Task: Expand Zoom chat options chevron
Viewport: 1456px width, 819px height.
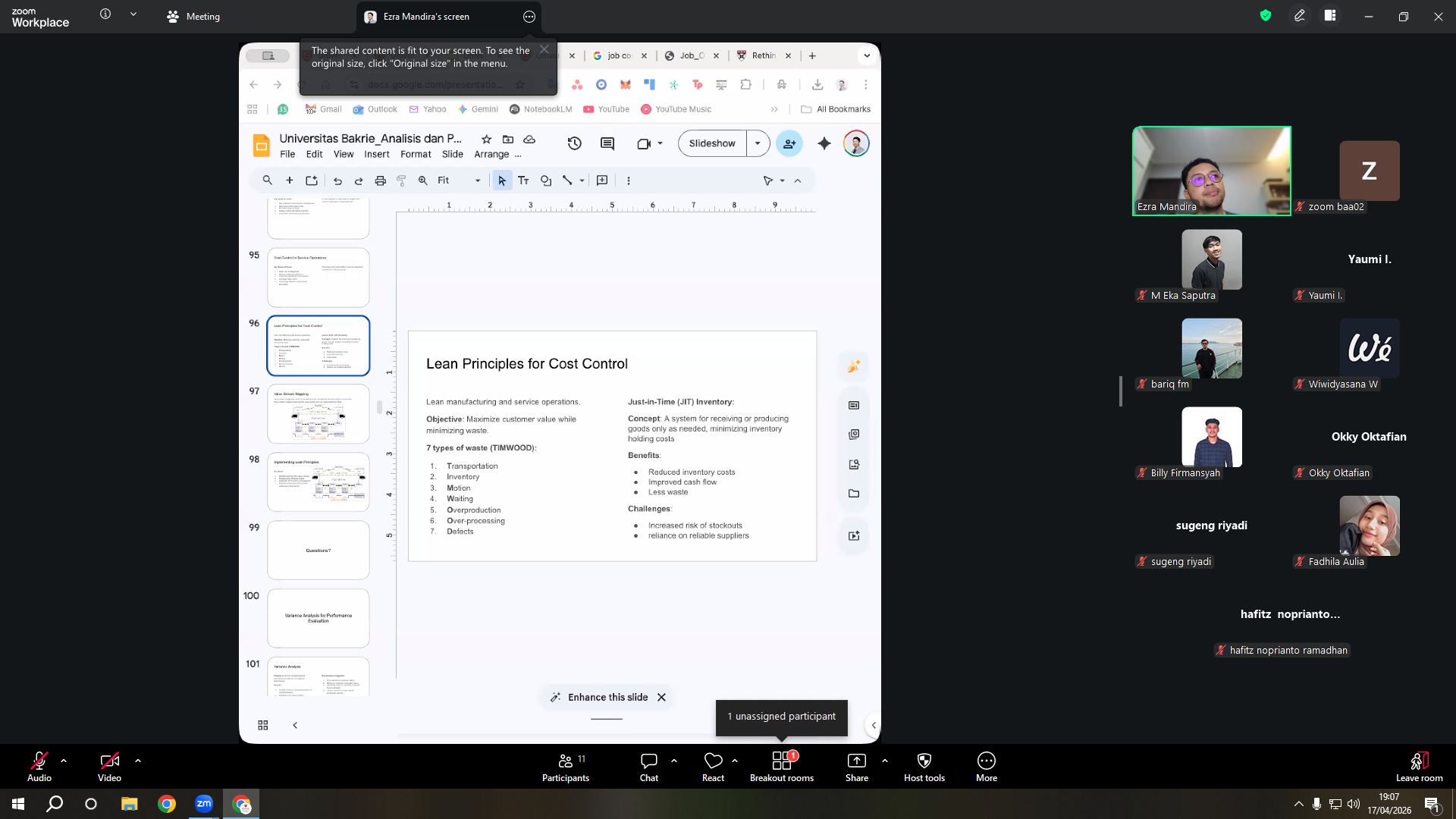Action: [674, 761]
